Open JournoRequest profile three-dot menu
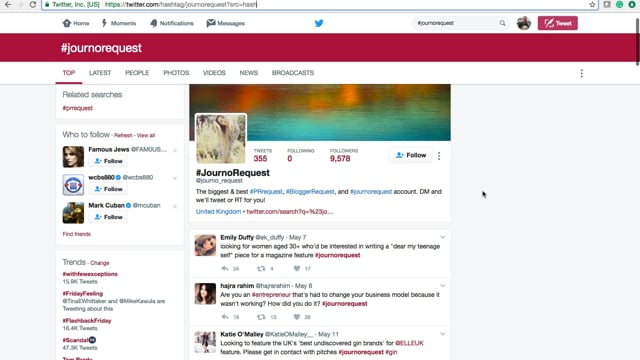 tap(439, 156)
